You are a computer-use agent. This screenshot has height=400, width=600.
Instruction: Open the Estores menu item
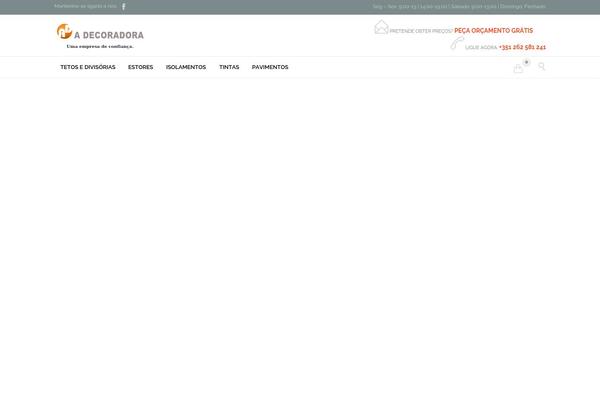click(140, 67)
